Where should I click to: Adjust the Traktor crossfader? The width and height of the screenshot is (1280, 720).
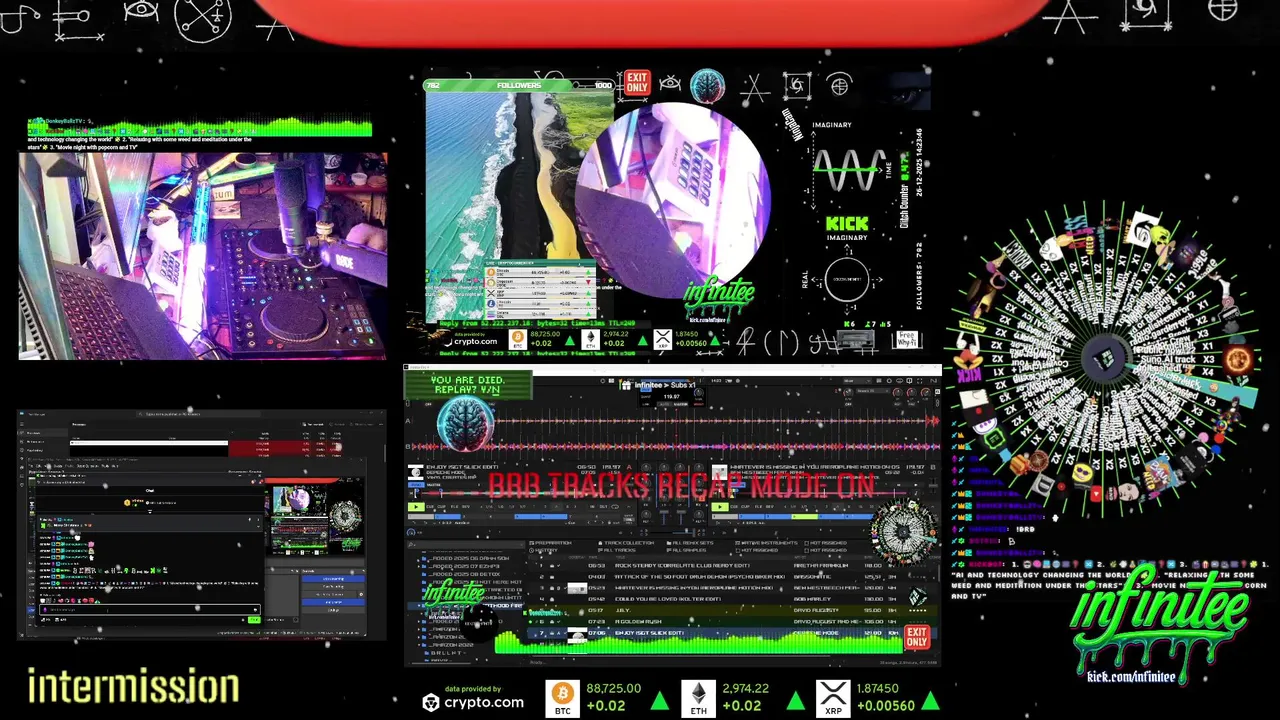673,532
